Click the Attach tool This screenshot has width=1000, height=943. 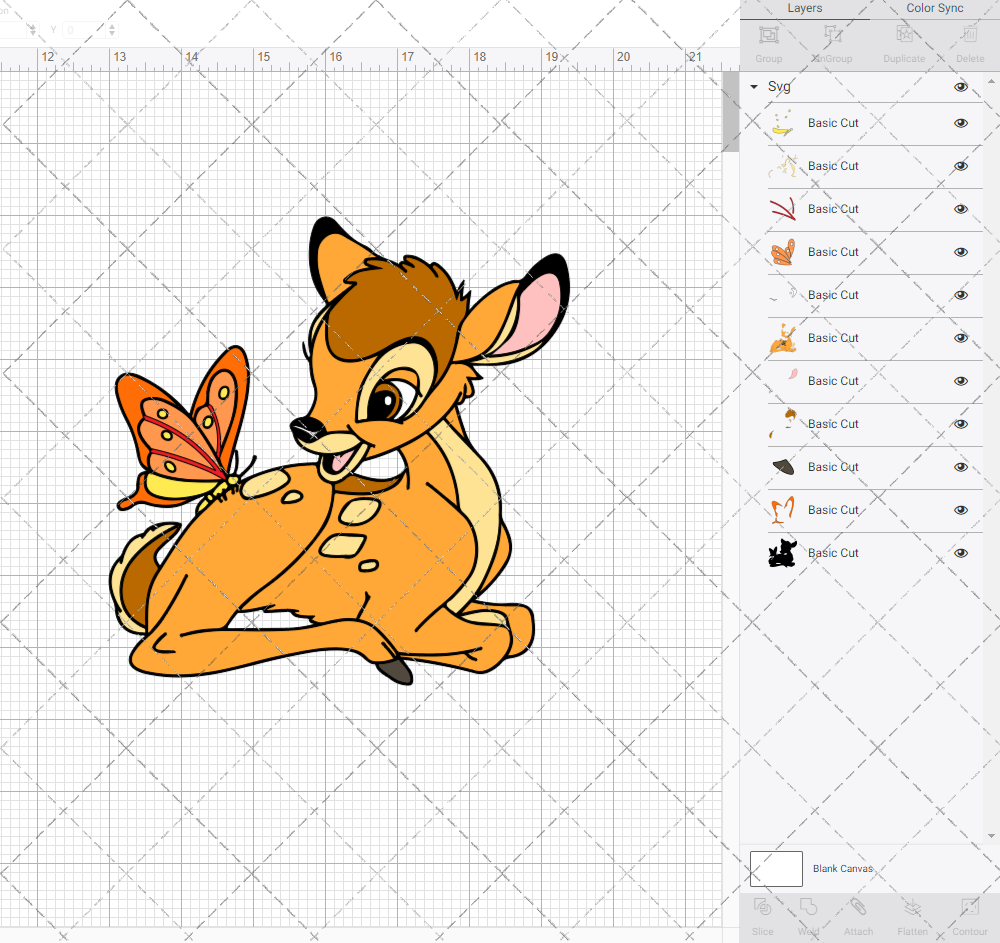[858, 907]
